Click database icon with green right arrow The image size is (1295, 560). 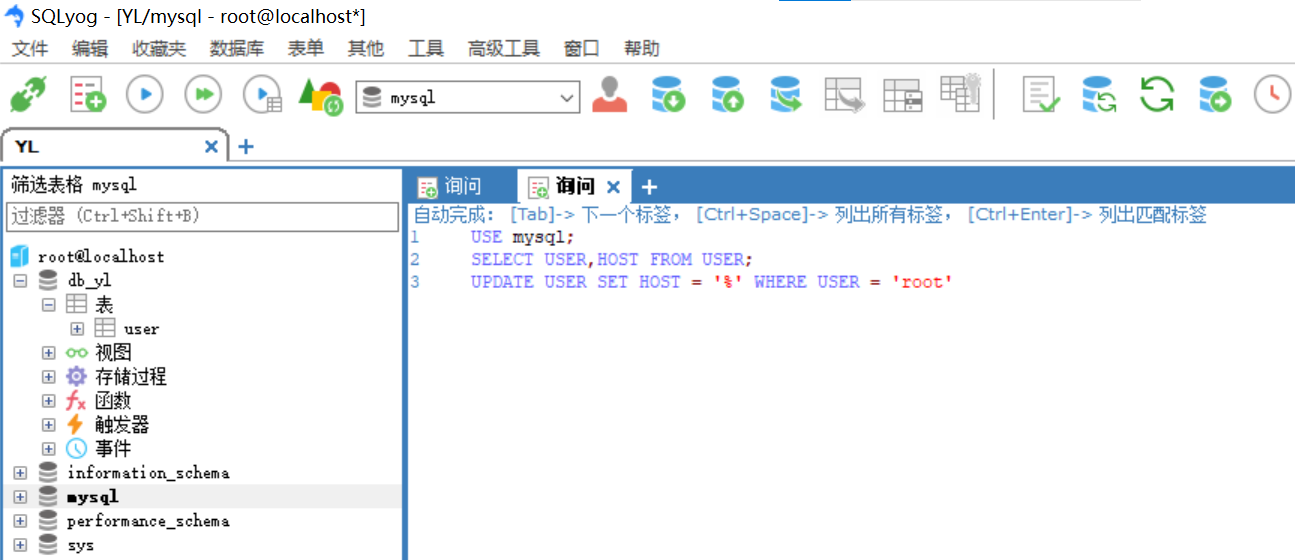[x=1215, y=95]
